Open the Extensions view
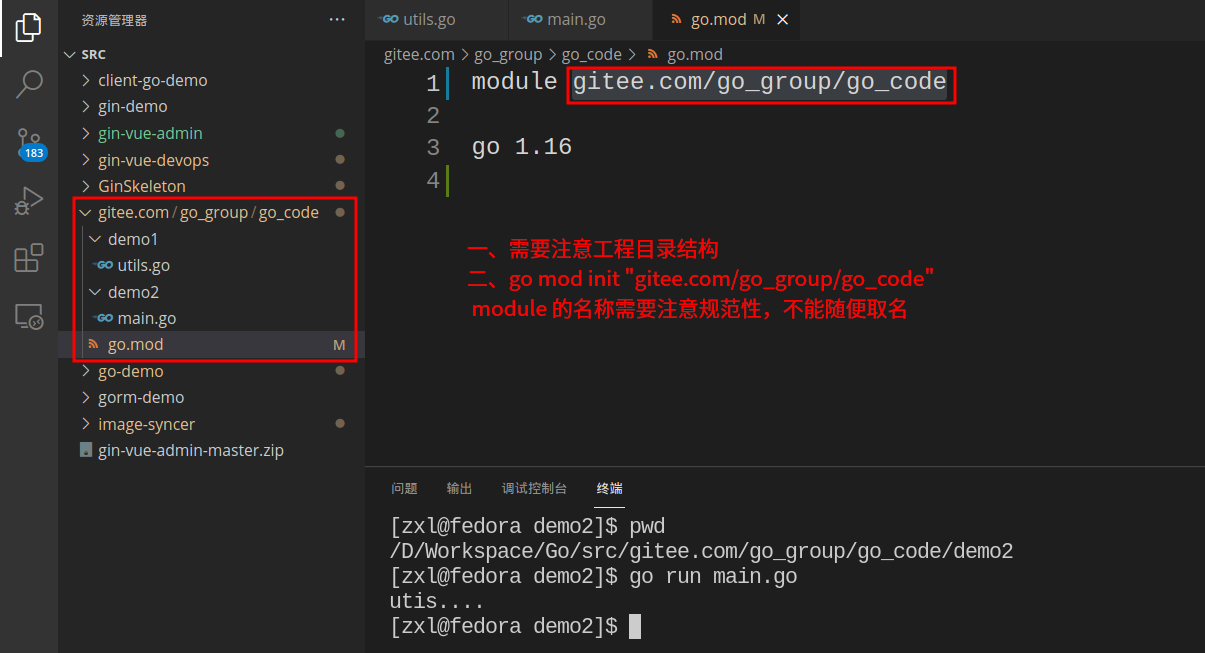 (27, 258)
